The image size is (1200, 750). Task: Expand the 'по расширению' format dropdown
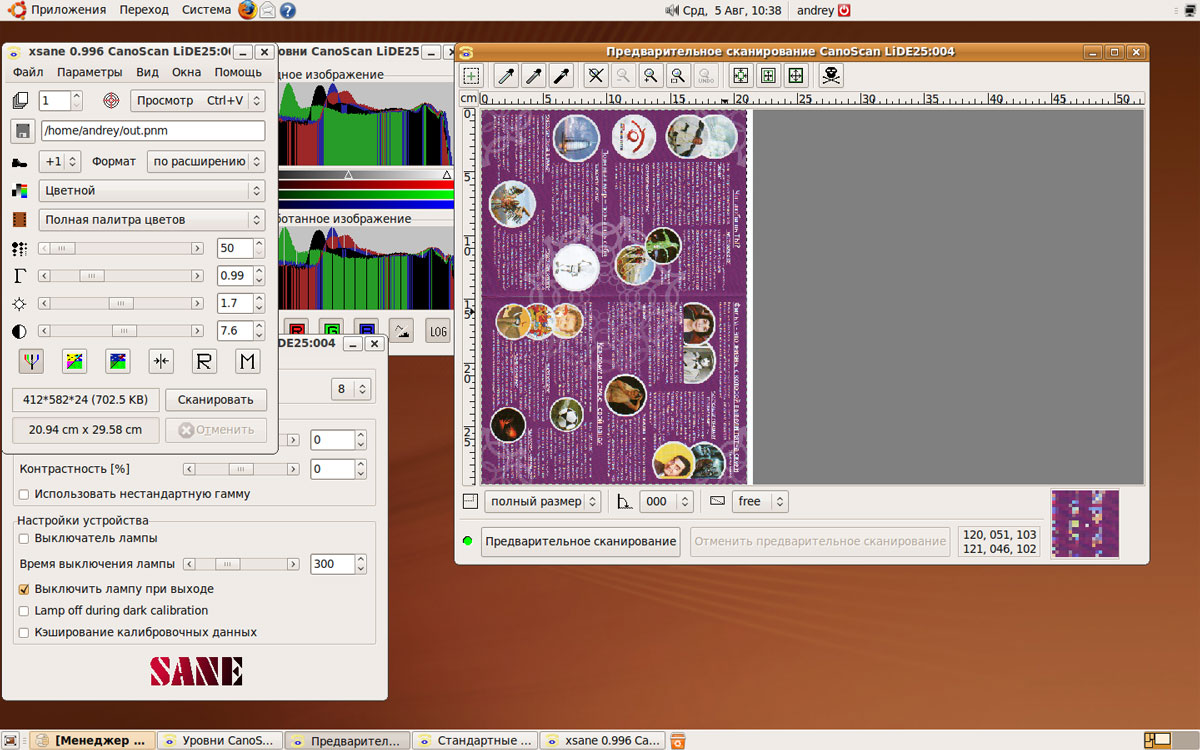(x=205, y=161)
